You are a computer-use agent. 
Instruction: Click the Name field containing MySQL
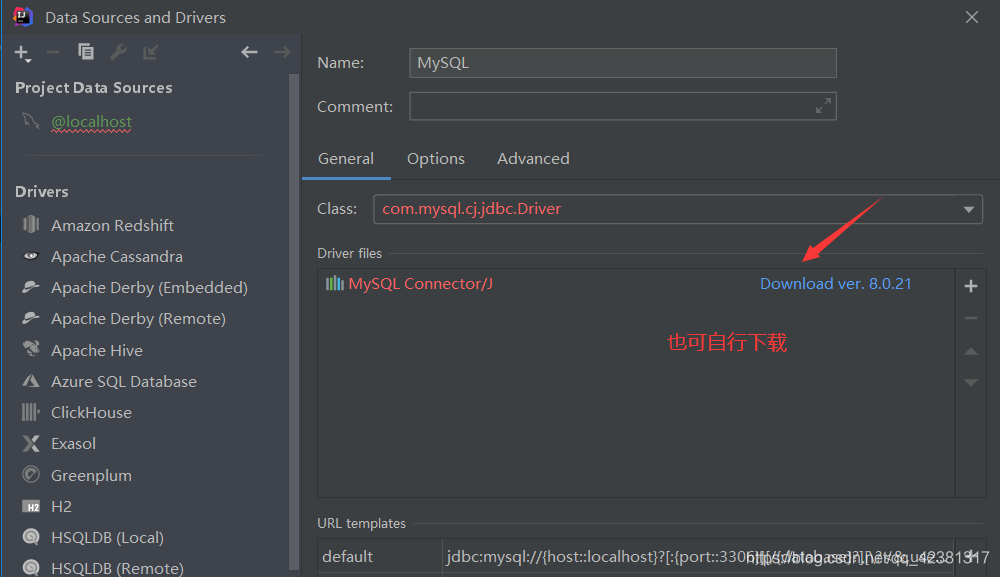[622, 62]
